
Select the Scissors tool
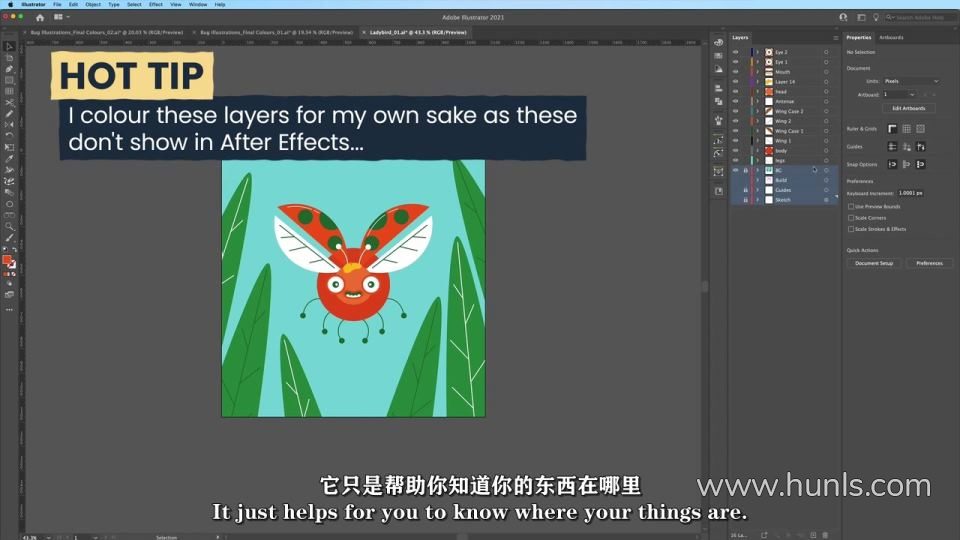pyautogui.click(x=9, y=103)
